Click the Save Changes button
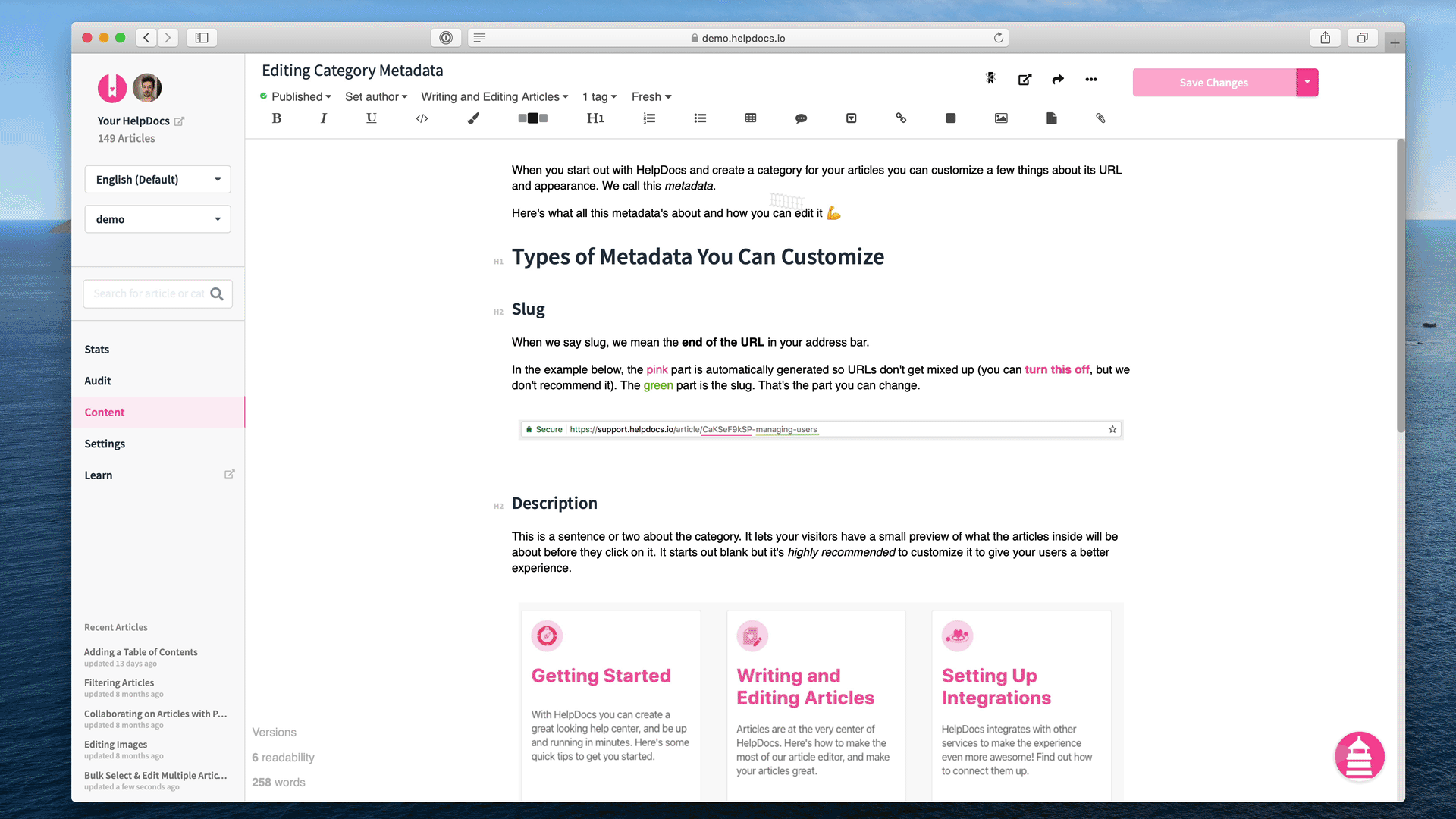 pyautogui.click(x=1214, y=82)
